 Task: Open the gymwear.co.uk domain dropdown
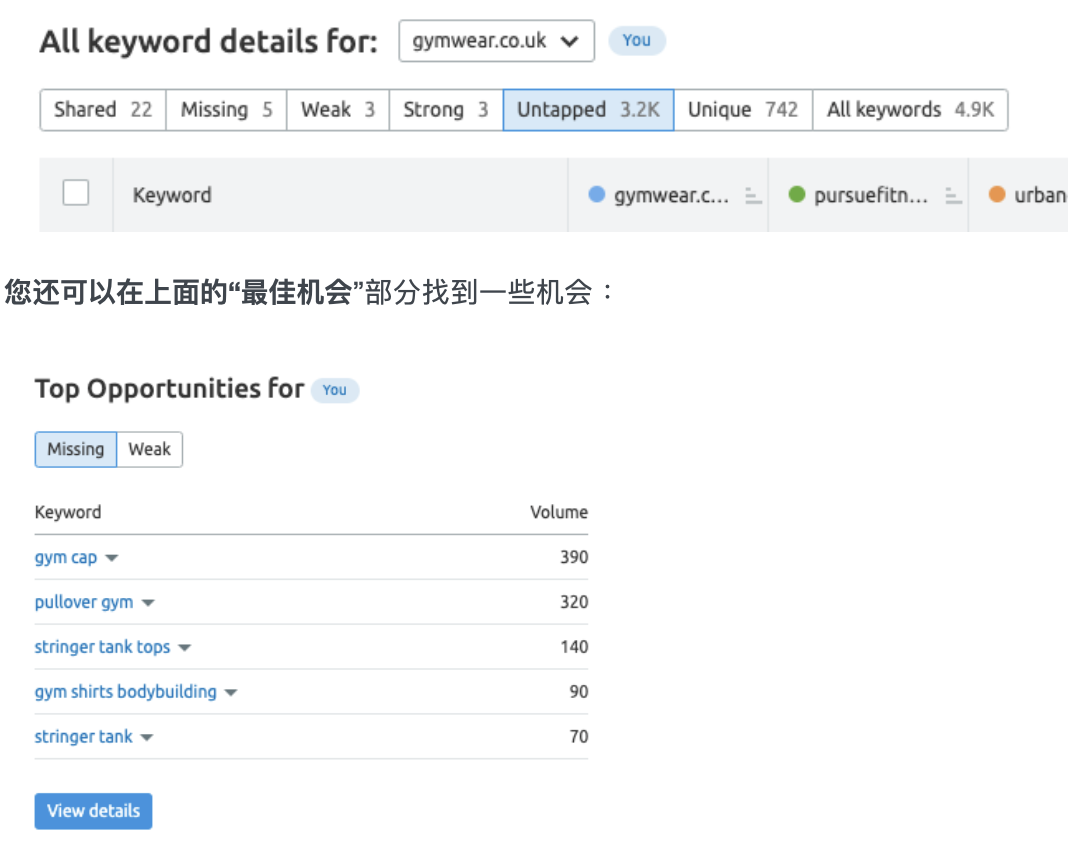496,41
